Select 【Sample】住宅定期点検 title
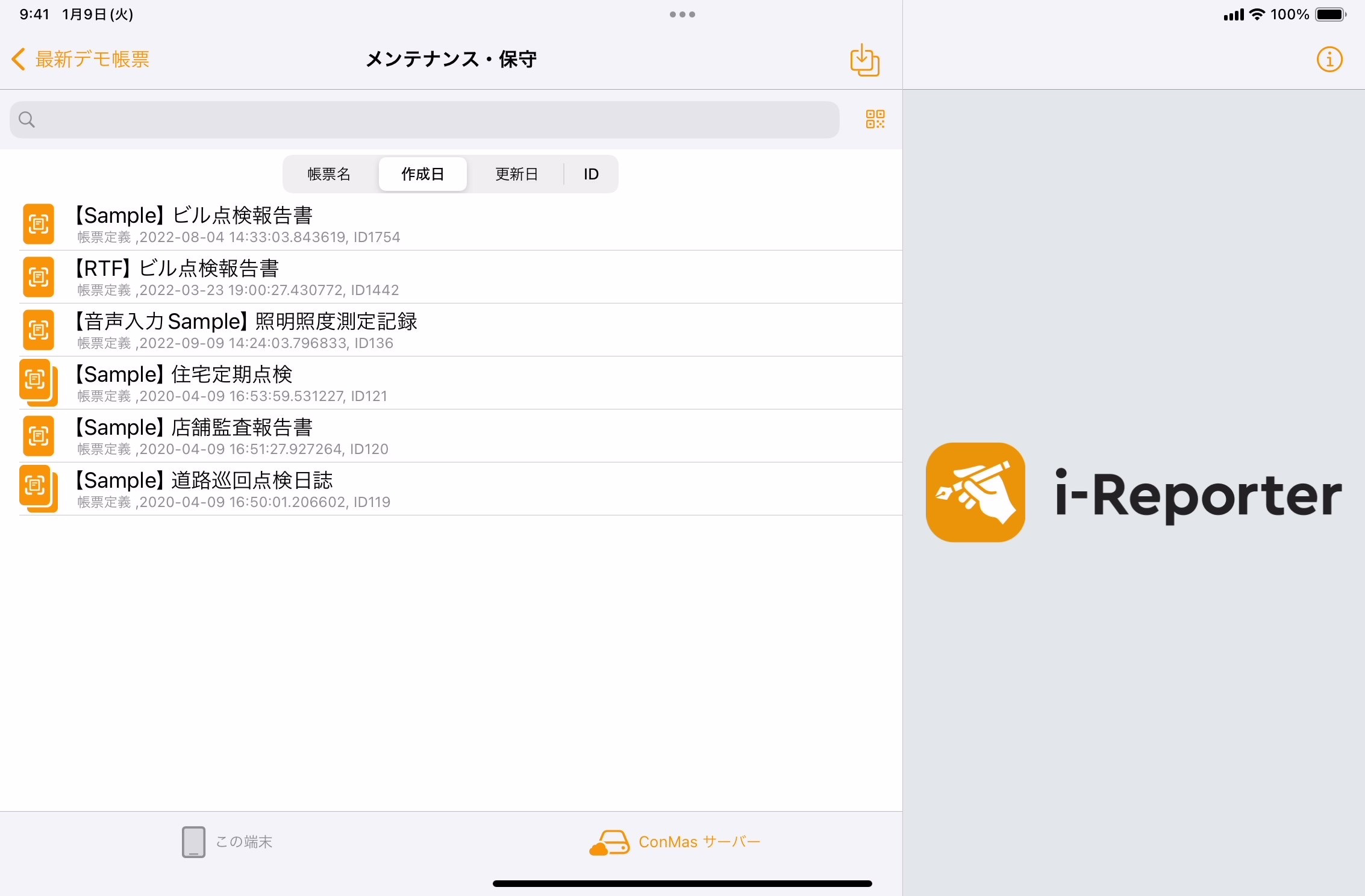Viewport: 1365px width, 896px height. 183,374
